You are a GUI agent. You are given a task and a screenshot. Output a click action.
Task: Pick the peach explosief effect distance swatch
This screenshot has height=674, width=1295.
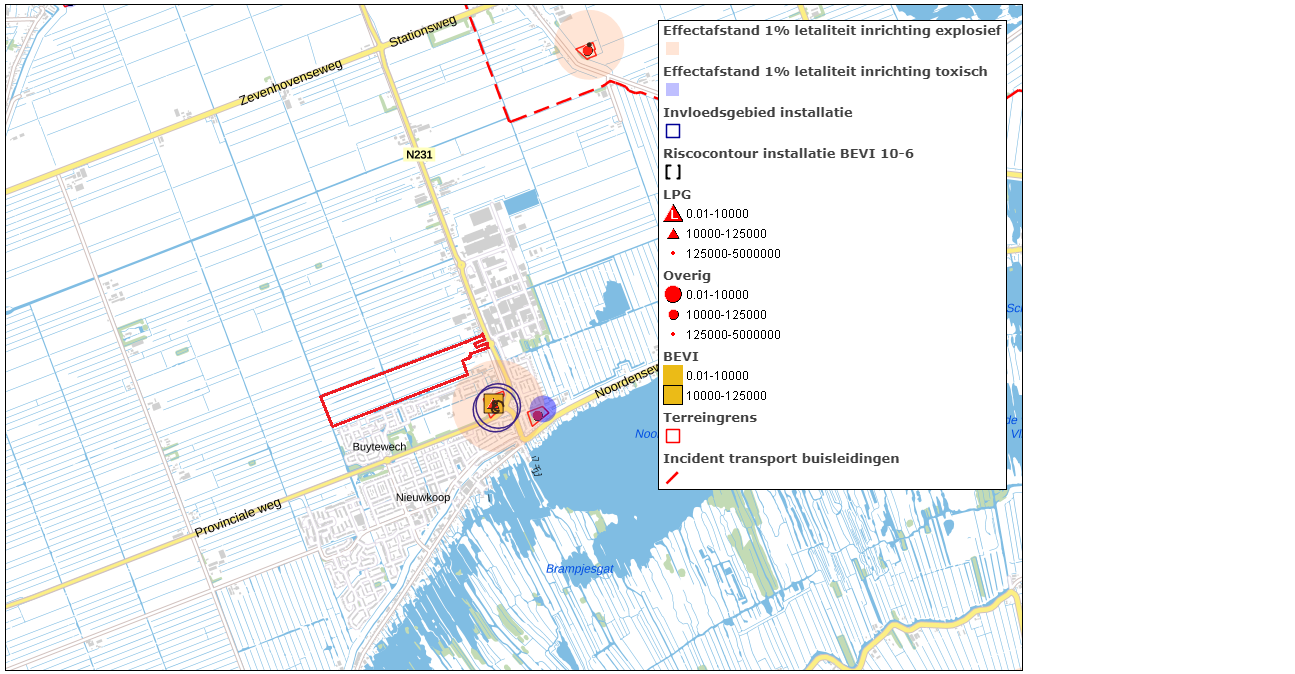(x=673, y=49)
